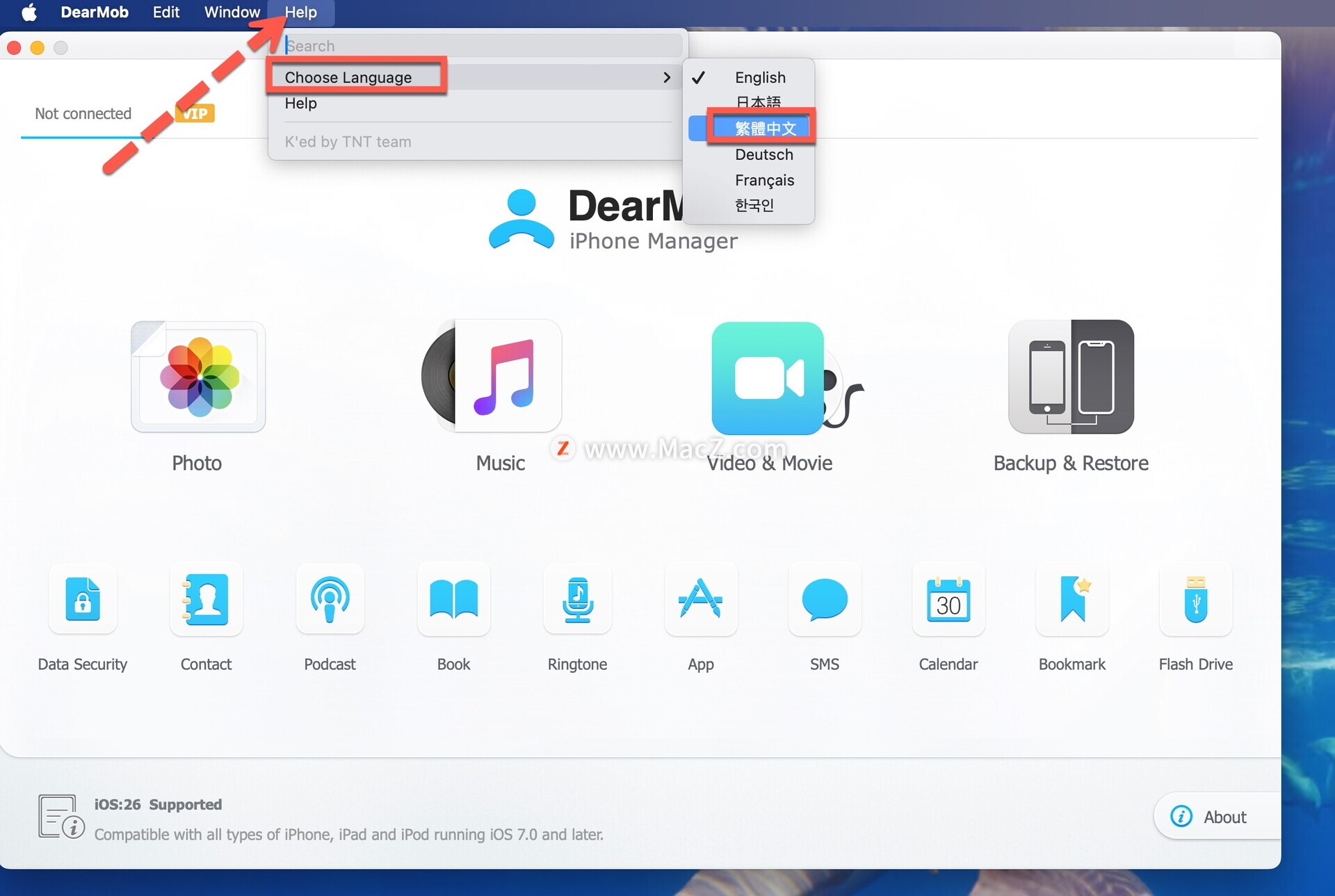Open the Photo manager icon
The width and height of the screenshot is (1335, 896).
point(198,377)
